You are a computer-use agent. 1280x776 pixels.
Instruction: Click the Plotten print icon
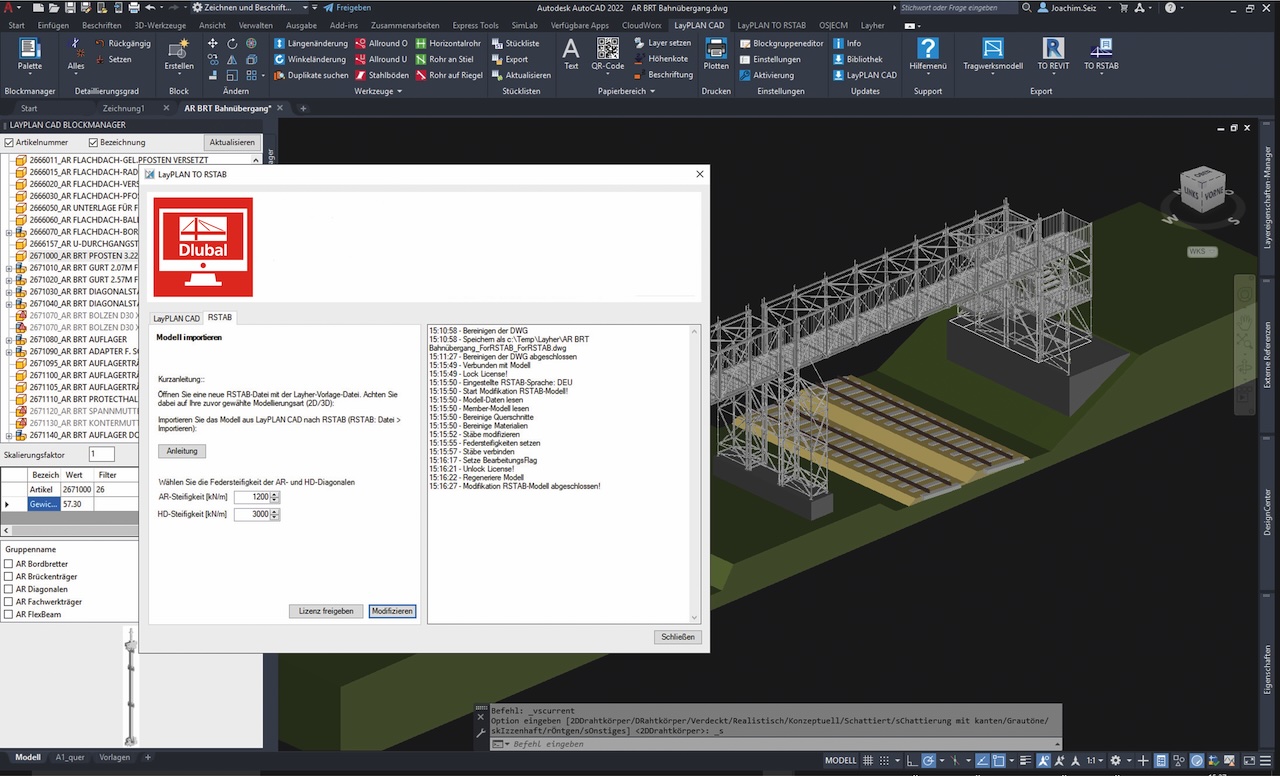716,50
